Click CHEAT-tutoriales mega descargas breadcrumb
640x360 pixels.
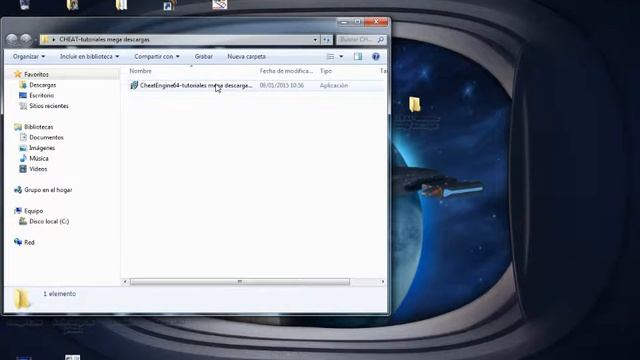104,40
